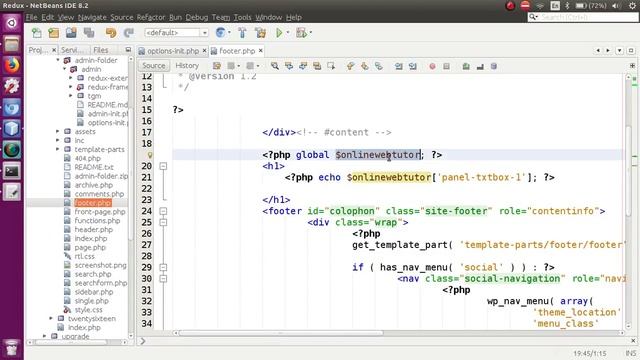Click the Find Selection magnifier icon

(275, 66)
